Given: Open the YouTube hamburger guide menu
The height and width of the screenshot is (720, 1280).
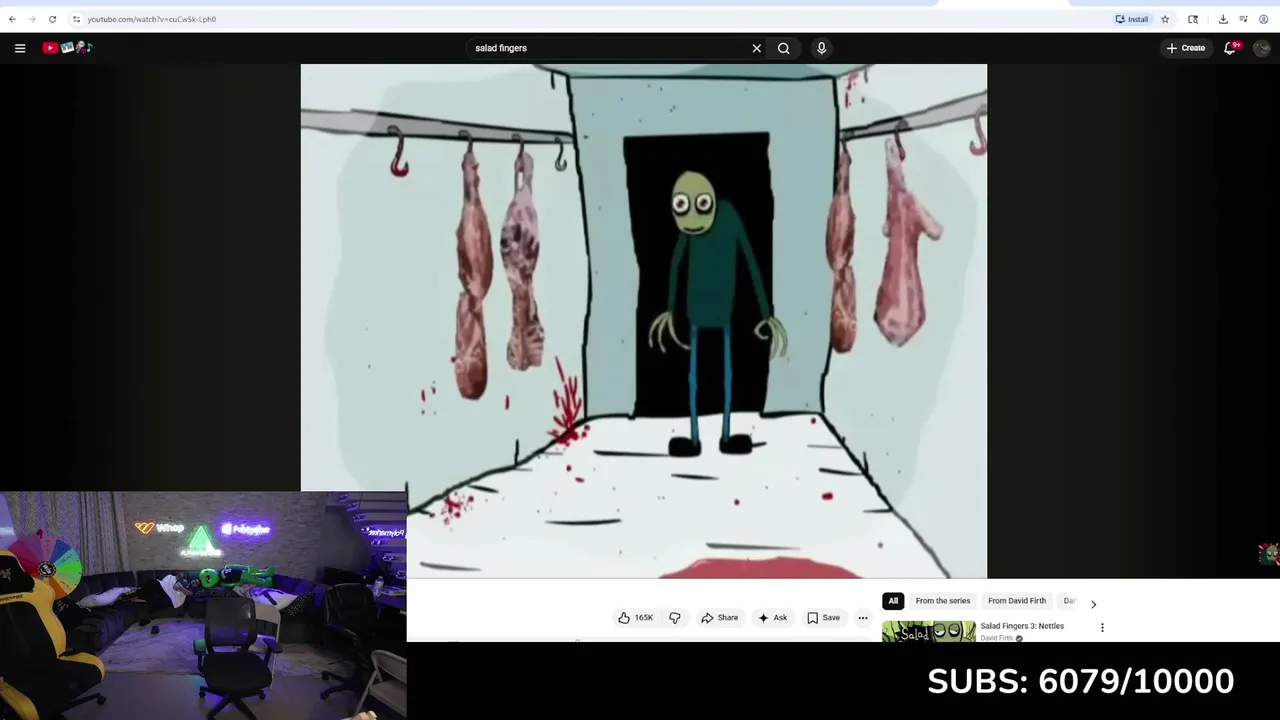Looking at the screenshot, I should point(20,48).
